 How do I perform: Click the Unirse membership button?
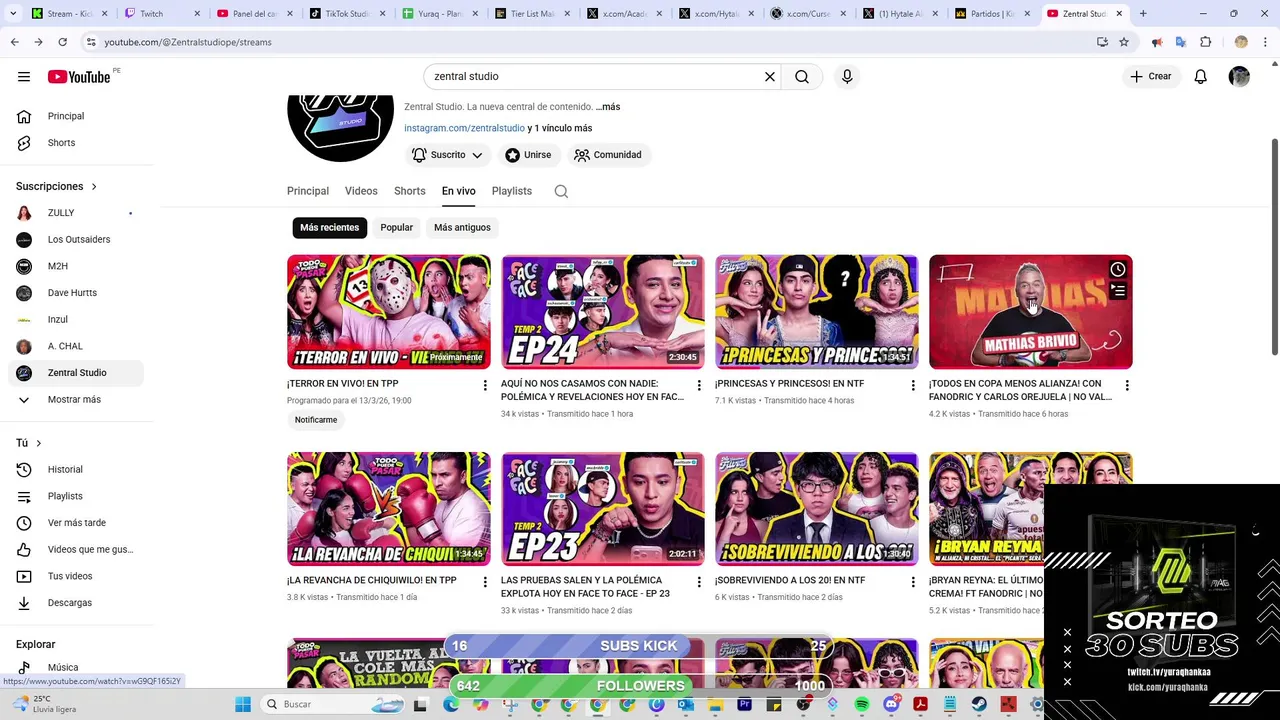528,155
